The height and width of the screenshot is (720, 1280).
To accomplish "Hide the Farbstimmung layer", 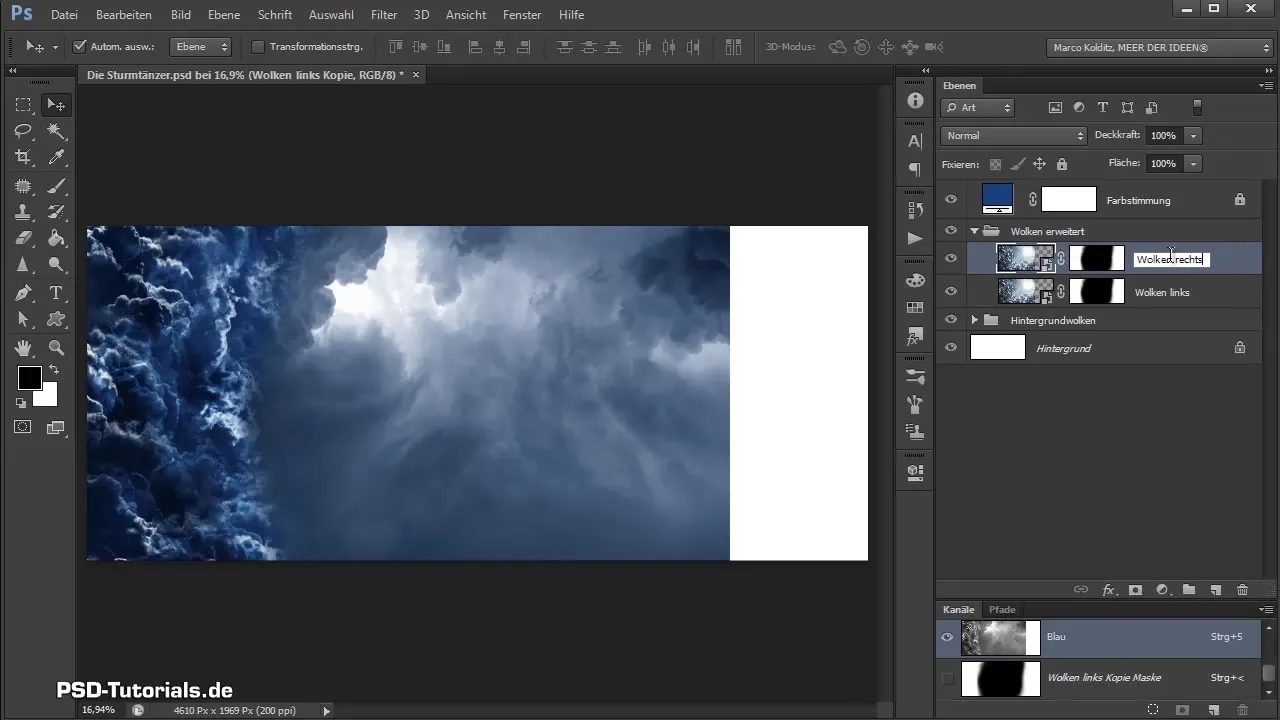I will [x=951, y=200].
